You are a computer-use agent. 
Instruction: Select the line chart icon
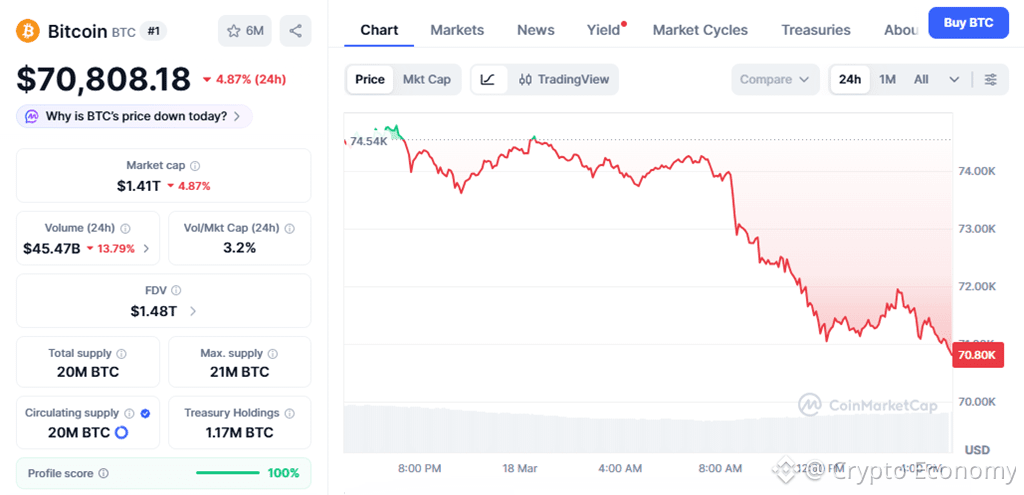(x=487, y=79)
